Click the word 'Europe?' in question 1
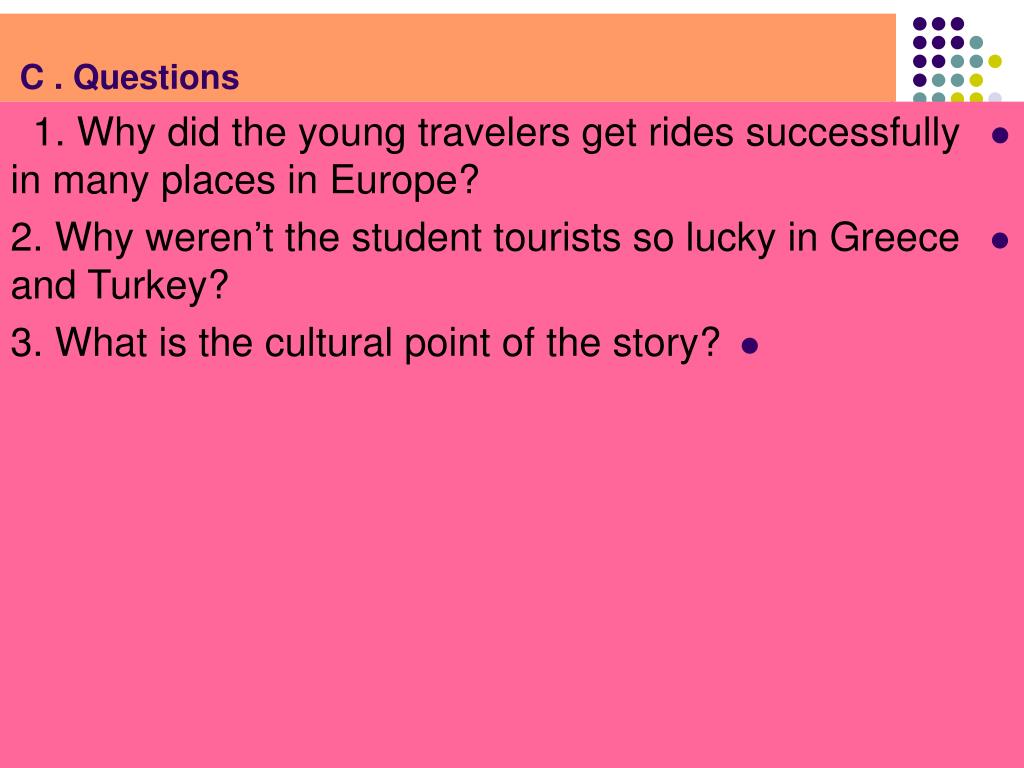This screenshot has height=768, width=1024. pyautogui.click(x=404, y=180)
